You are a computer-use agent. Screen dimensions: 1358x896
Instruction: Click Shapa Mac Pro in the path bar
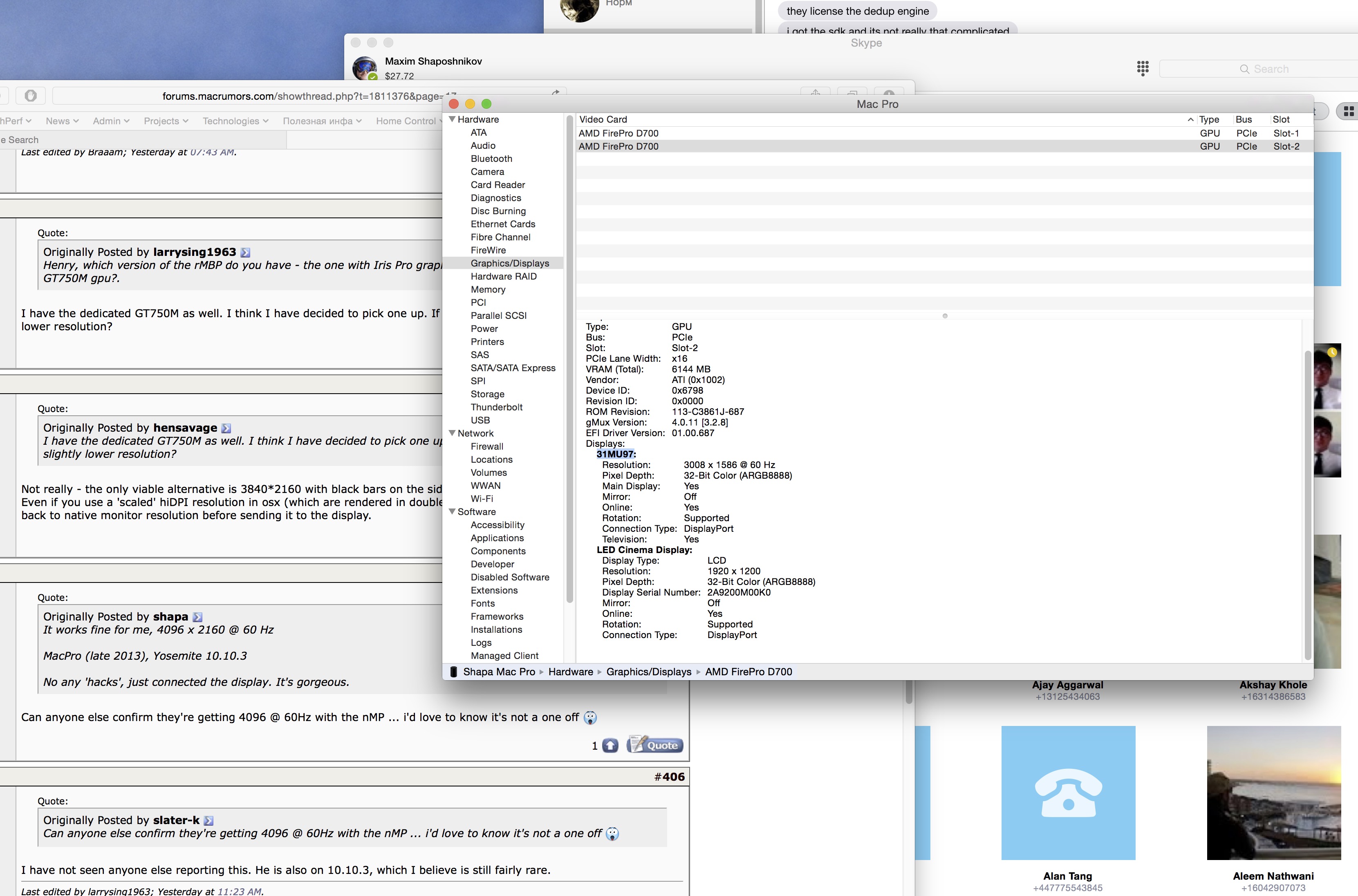point(499,672)
